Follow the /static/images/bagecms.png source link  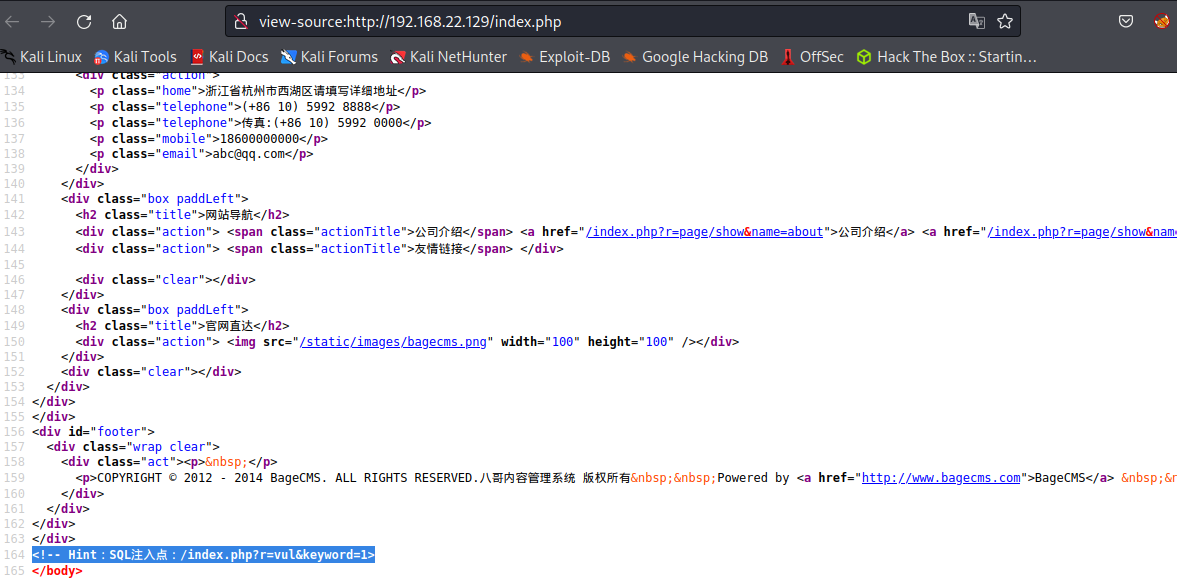pos(394,342)
